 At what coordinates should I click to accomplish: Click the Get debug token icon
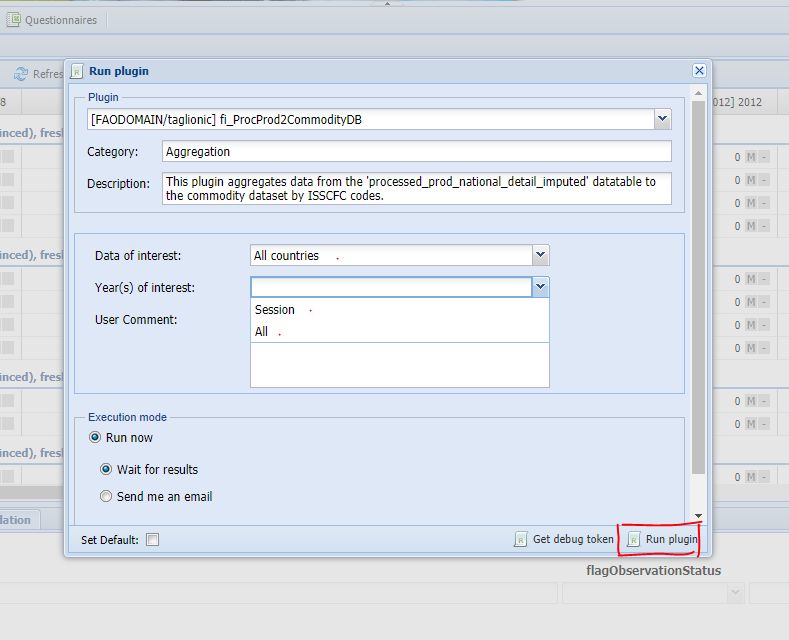pyautogui.click(x=520, y=539)
